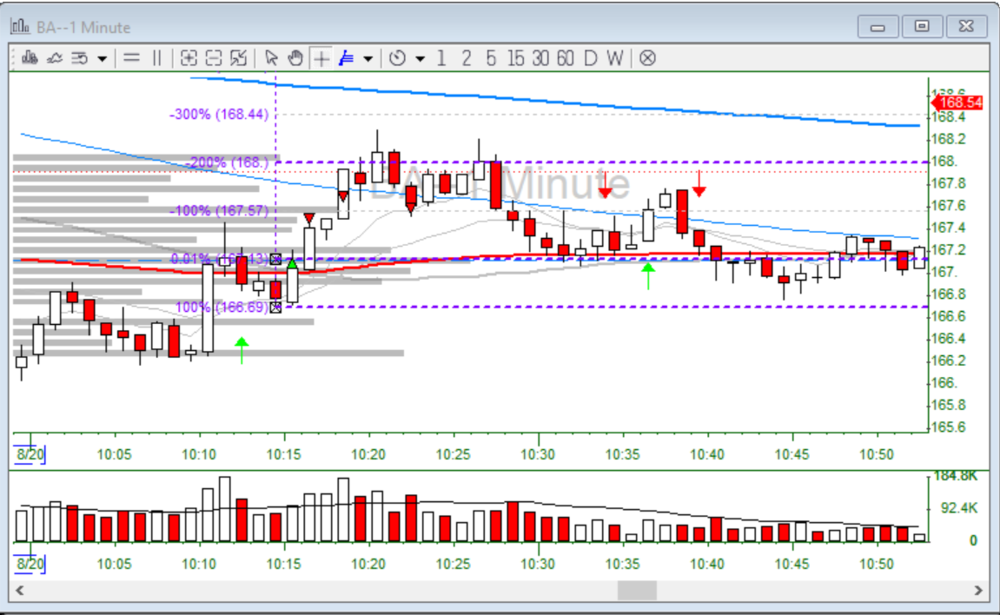1000x615 pixels.
Task: Click the red 168.54 price marker
Action: pos(961,102)
